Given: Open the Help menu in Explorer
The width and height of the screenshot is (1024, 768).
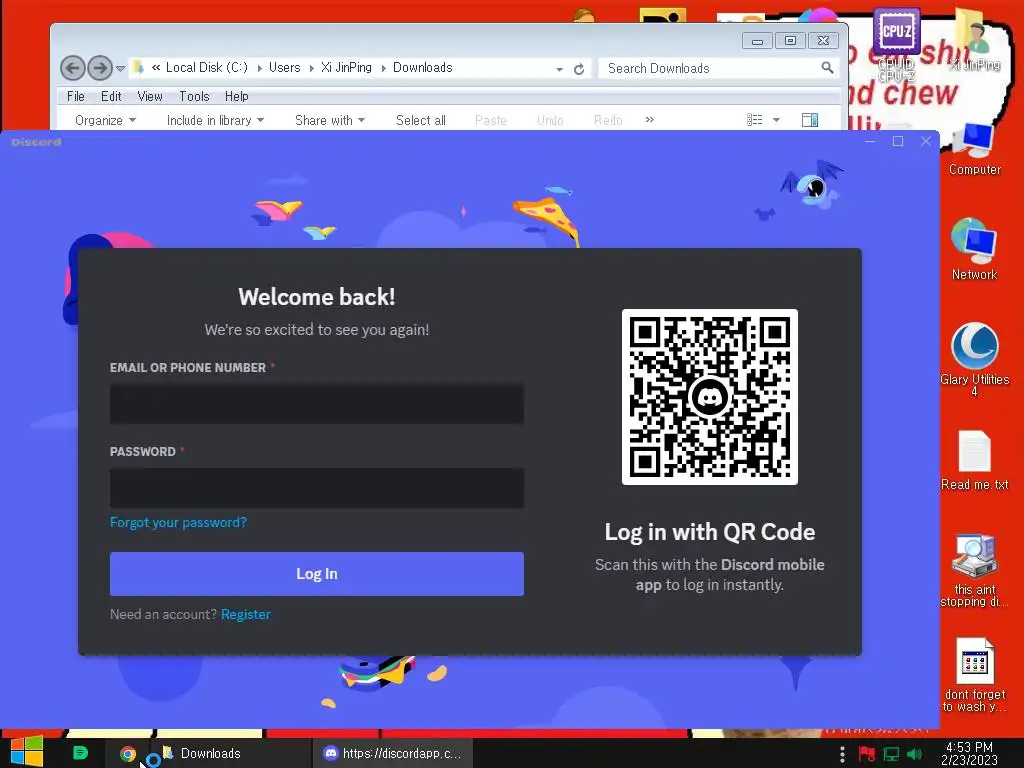Looking at the screenshot, I should pos(236,97).
